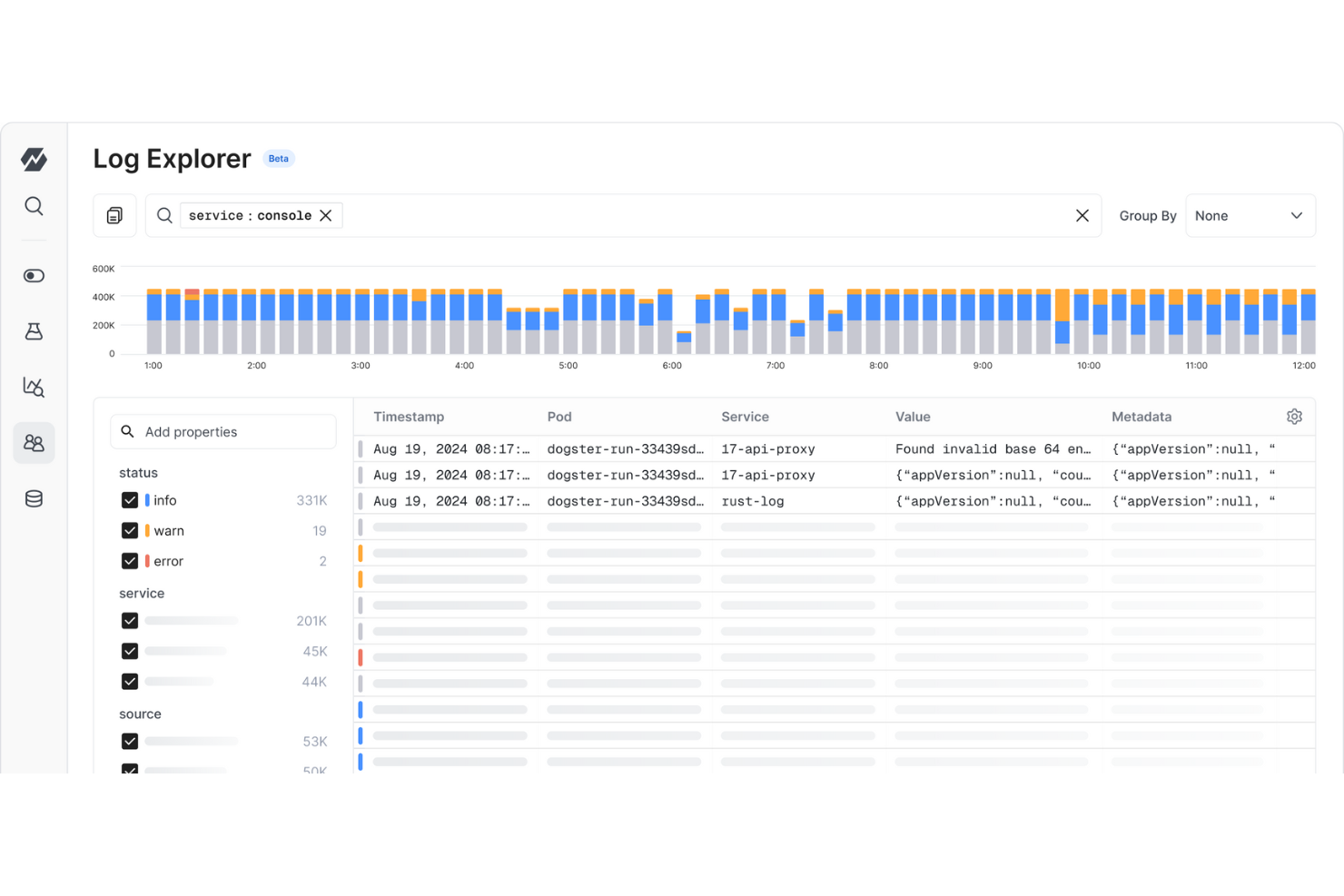1344x896 pixels.
Task: Click the source section heading
Action: click(140, 714)
